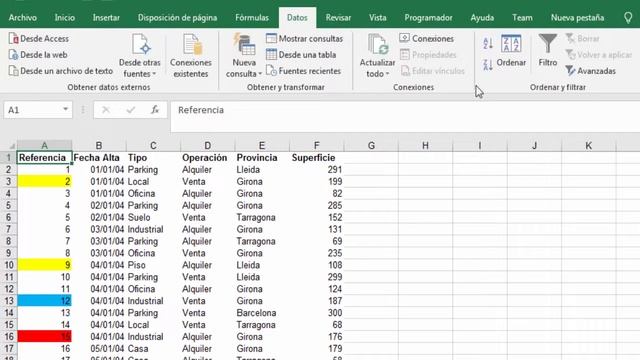Screen dimensions: 640x360
Task: Click Desde la web data source
Action: click(x=38, y=55)
